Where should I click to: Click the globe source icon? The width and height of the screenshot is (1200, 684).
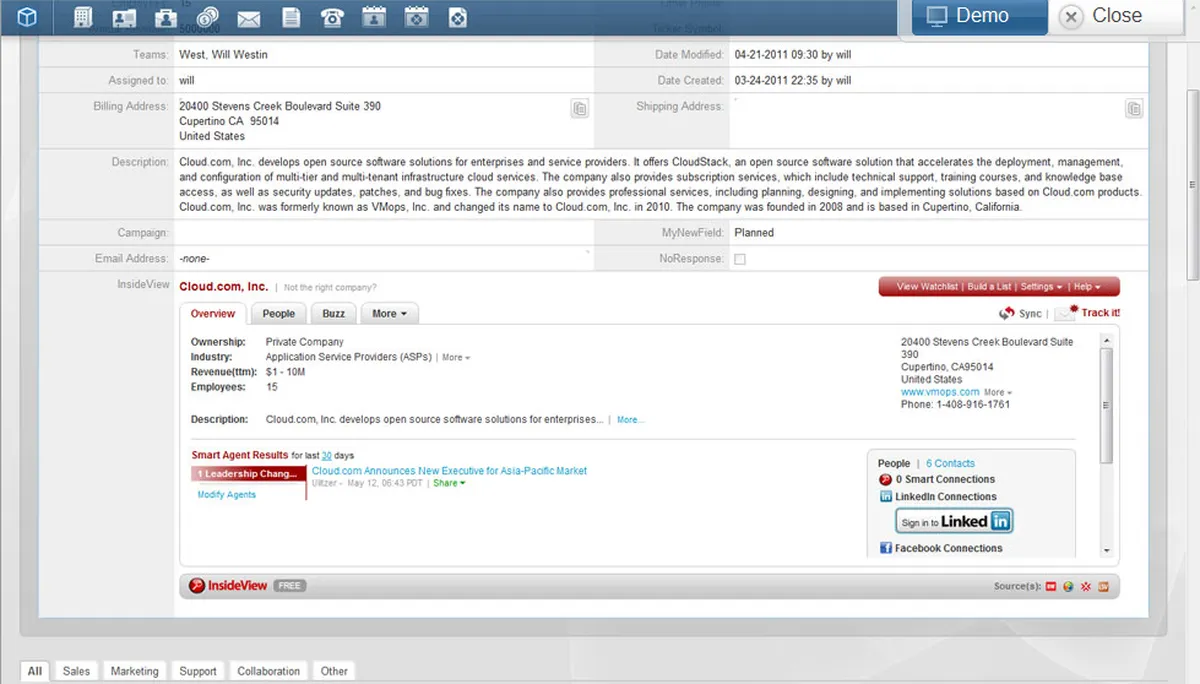pyautogui.click(x=1068, y=587)
